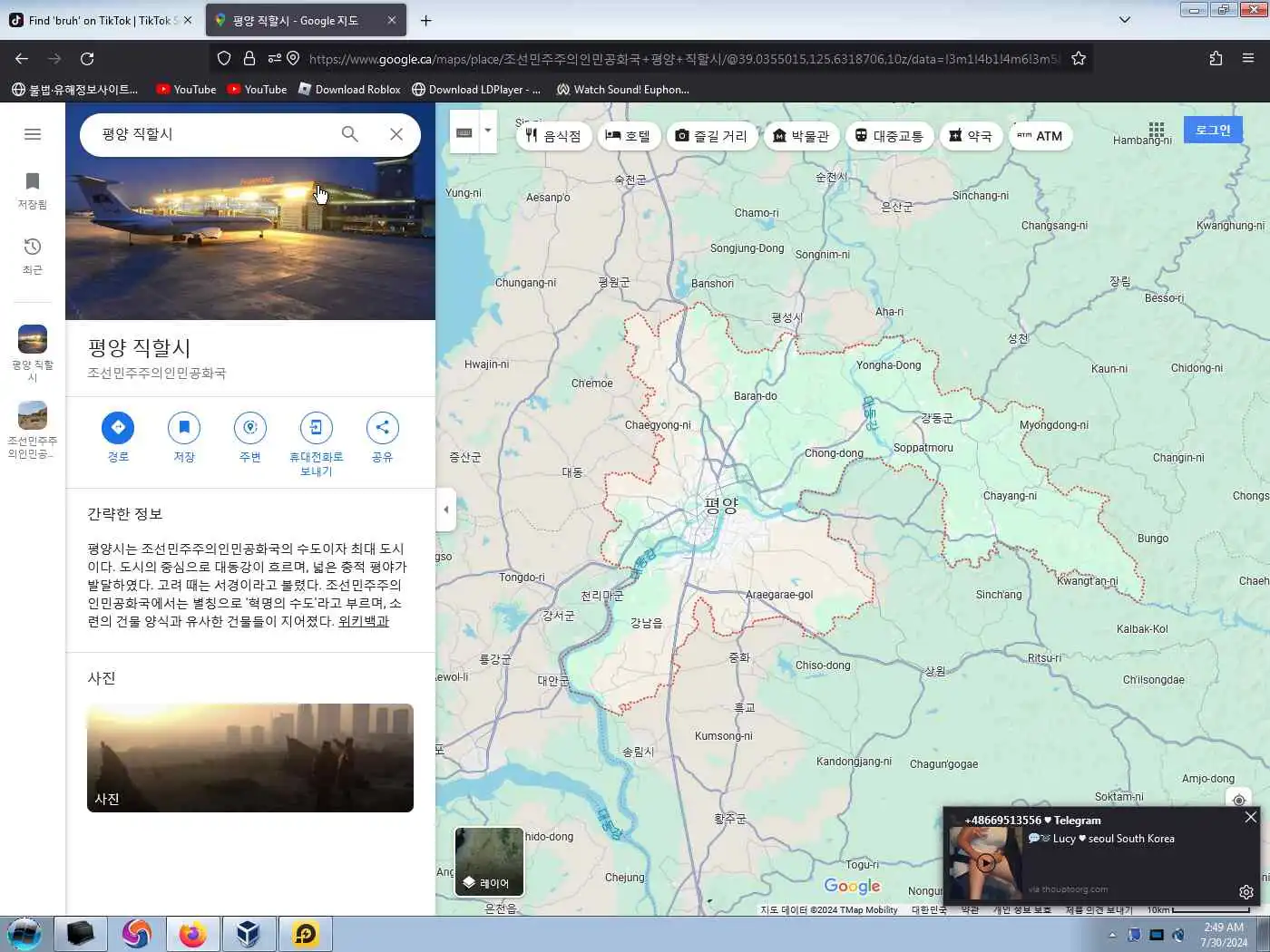Screen dimensions: 1270x952
Task: Collapse the side panel arrow
Action: click(x=445, y=510)
